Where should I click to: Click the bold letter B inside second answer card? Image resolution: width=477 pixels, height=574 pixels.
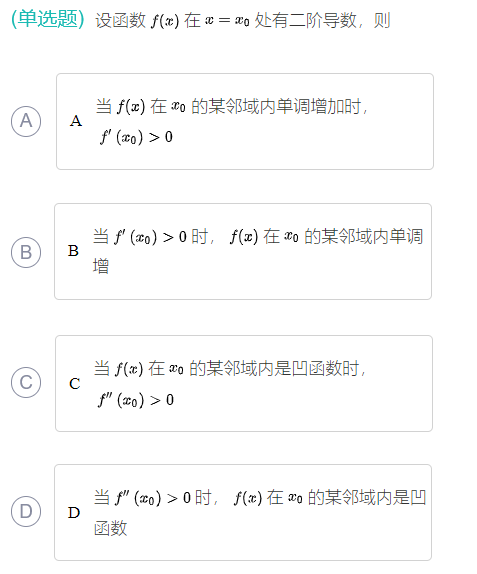point(73,251)
